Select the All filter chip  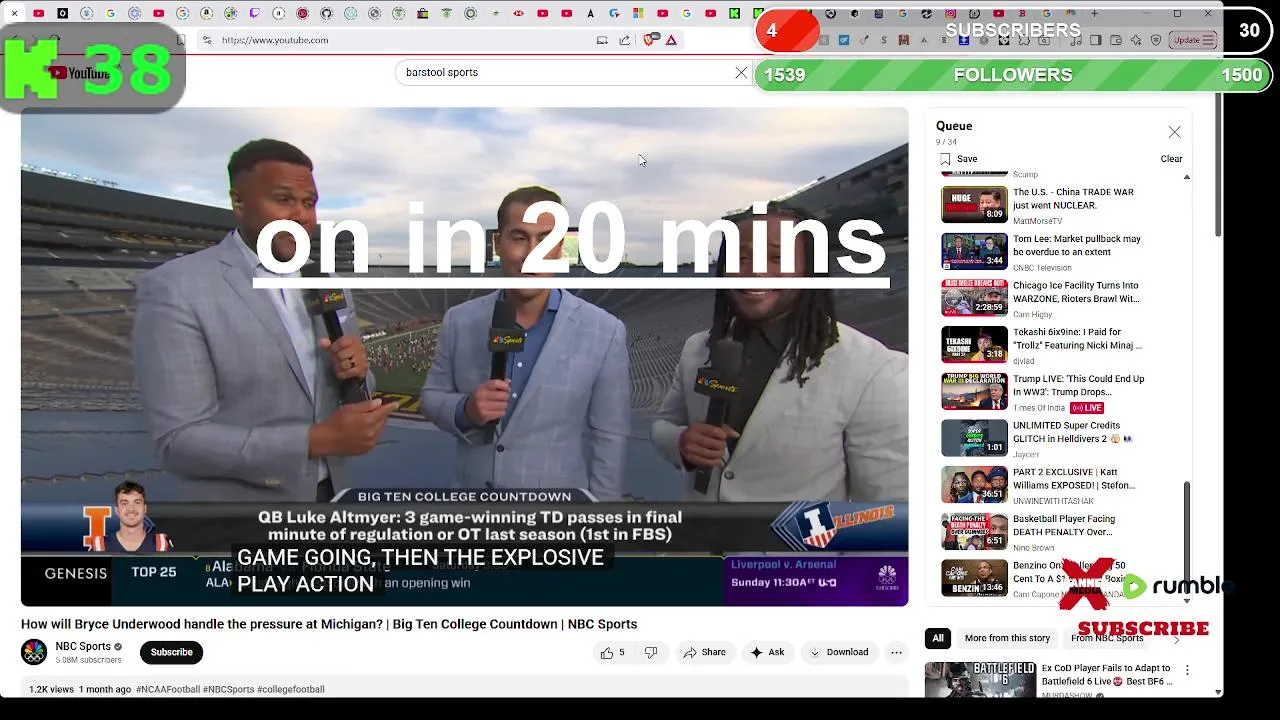938,638
